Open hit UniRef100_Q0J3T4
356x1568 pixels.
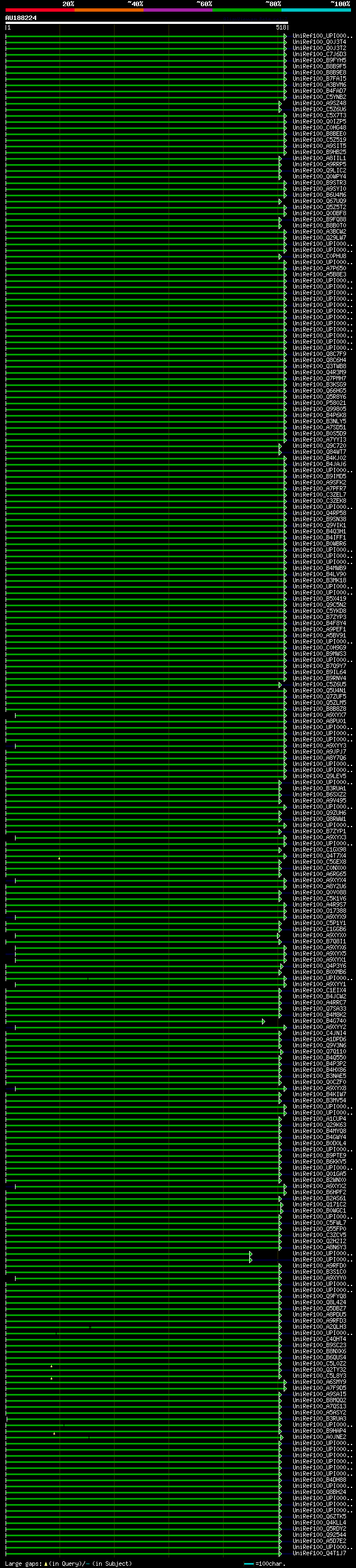(x=319, y=42)
